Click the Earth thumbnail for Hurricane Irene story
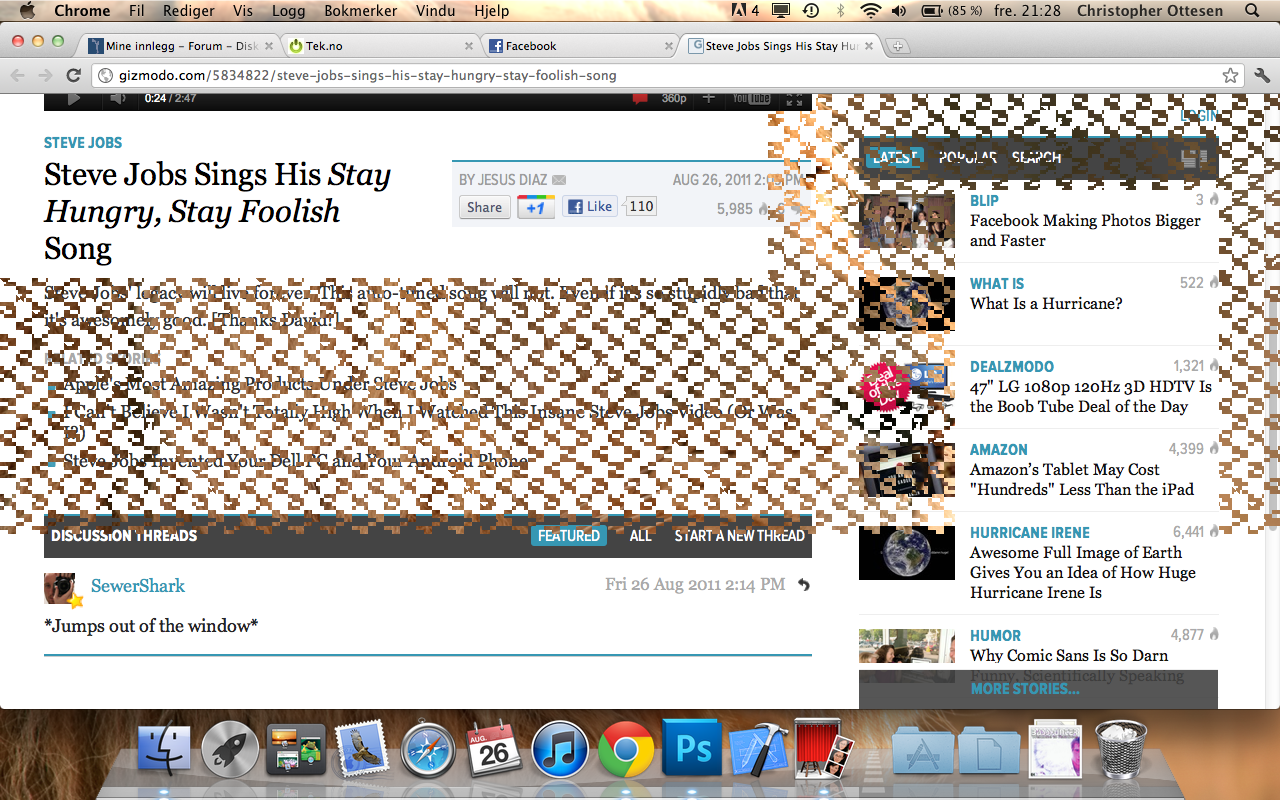 (907, 553)
